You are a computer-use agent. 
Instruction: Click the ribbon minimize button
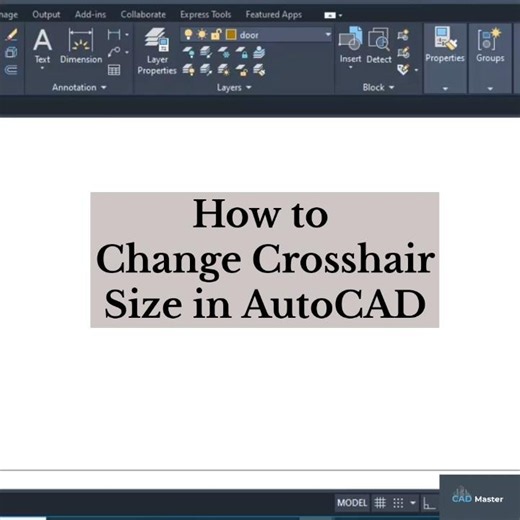(x=330, y=15)
